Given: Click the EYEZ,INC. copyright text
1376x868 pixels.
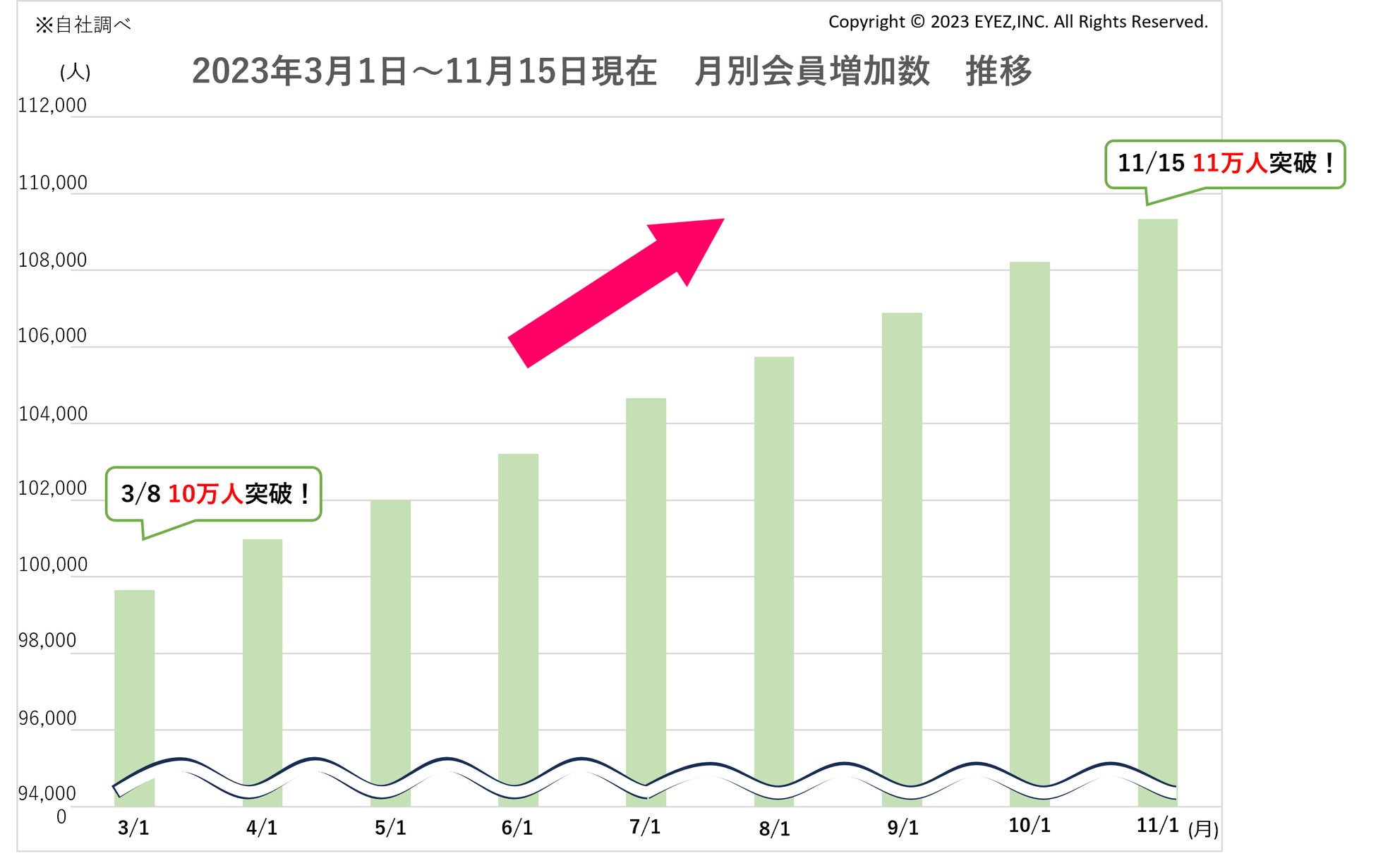Looking at the screenshot, I should (x=1018, y=22).
